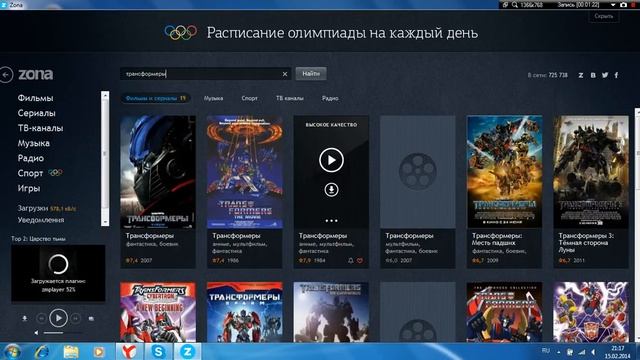Play the 1984 Трансформеры in high quality
Image resolution: width=640 pixels, height=360 pixels.
pyautogui.click(x=331, y=160)
